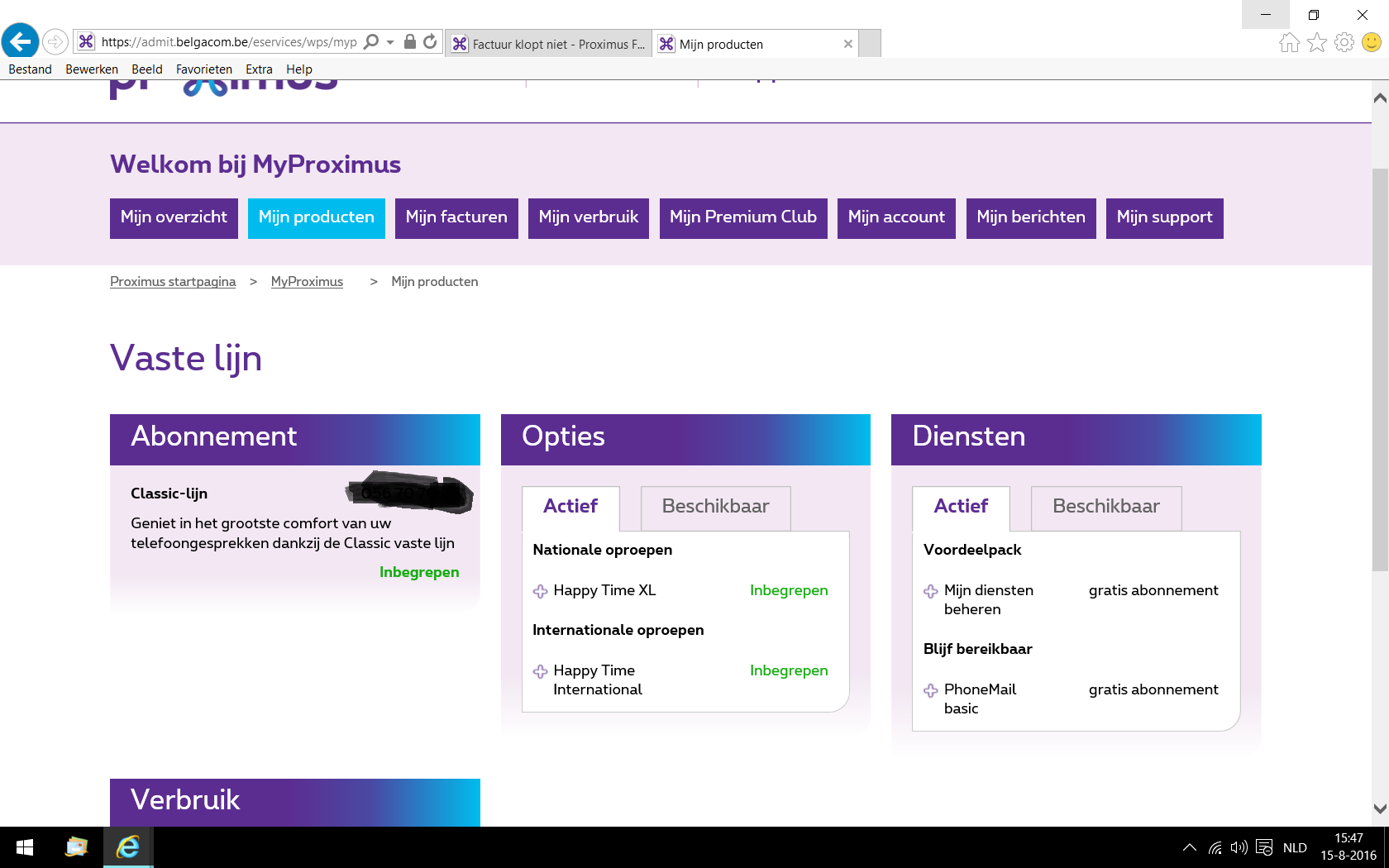Image resolution: width=1389 pixels, height=868 pixels.
Task: Open the Bestand menu
Action: point(31,69)
